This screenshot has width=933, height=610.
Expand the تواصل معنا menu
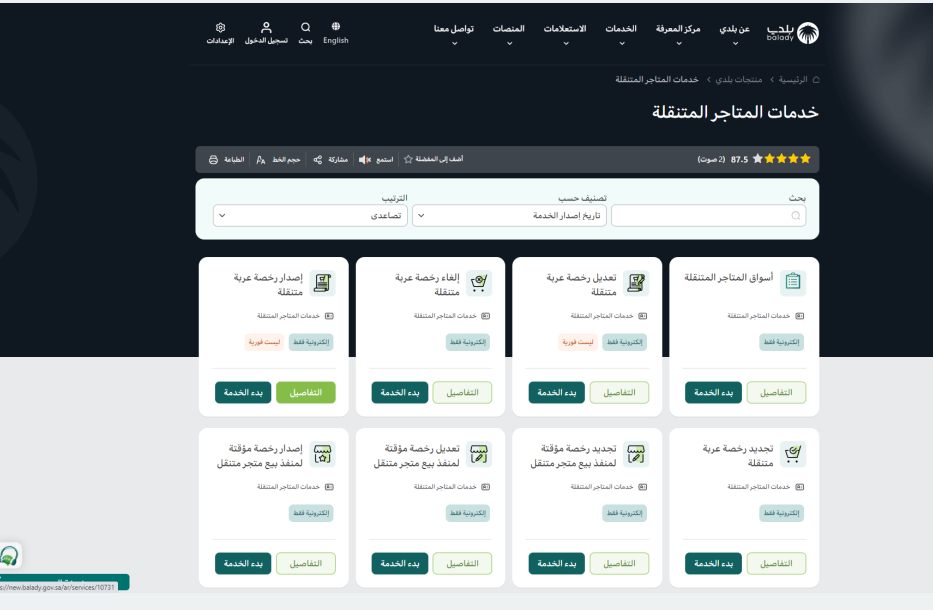pos(453,35)
